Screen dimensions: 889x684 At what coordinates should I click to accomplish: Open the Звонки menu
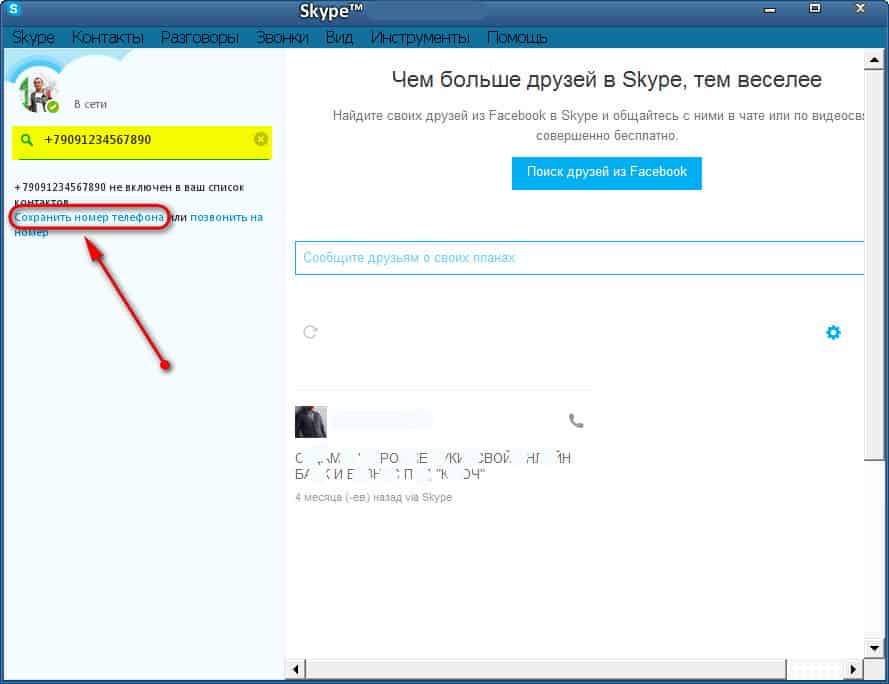[282, 37]
